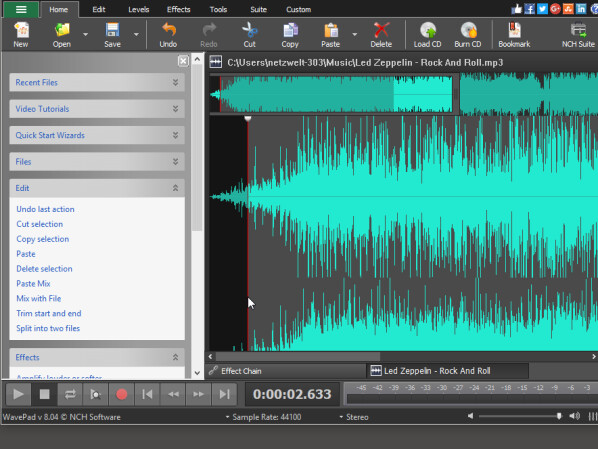Rewind the audio
Image resolution: width=598 pixels, height=449 pixels.
[173, 394]
